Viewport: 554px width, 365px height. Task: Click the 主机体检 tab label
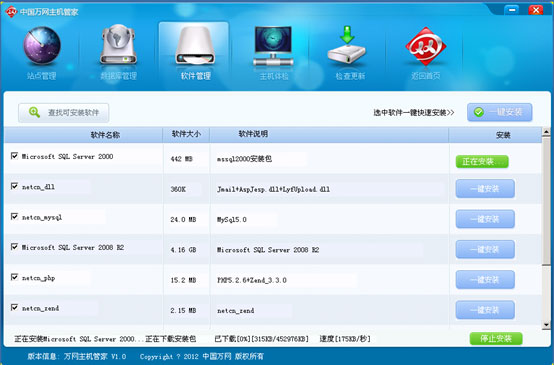click(x=274, y=76)
